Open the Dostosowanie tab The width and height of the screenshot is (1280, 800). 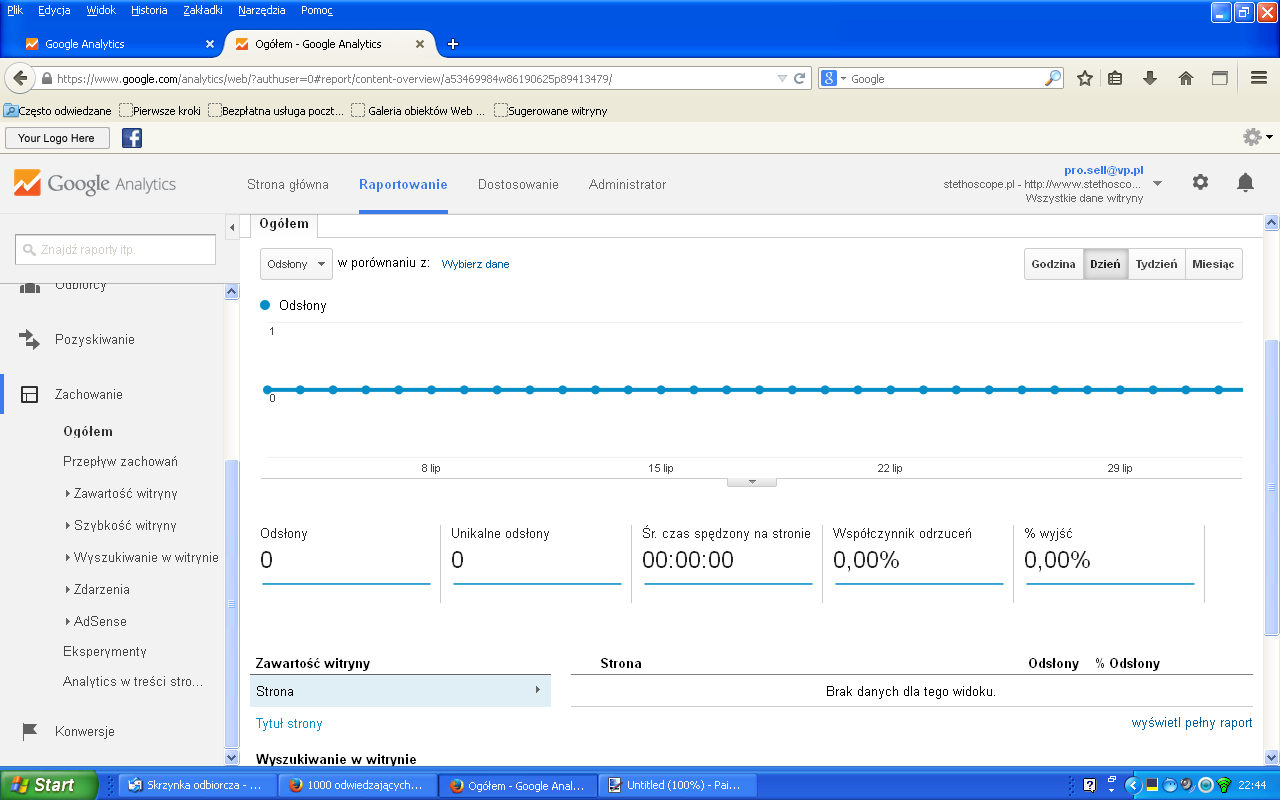point(518,184)
